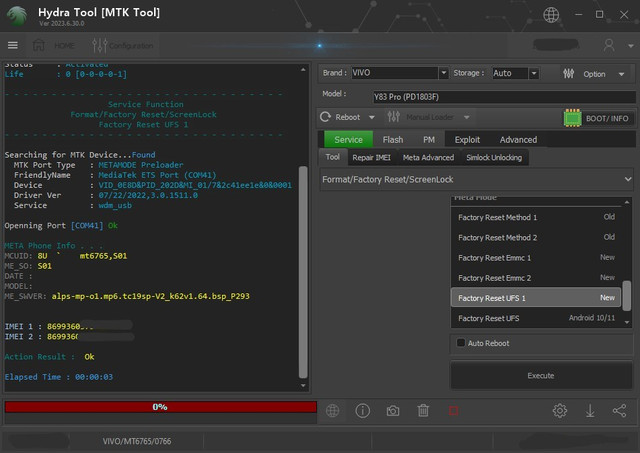
Task: Click the alps-mp-o1.mp6 software version text
Action: pyautogui.click(x=150, y=296)
